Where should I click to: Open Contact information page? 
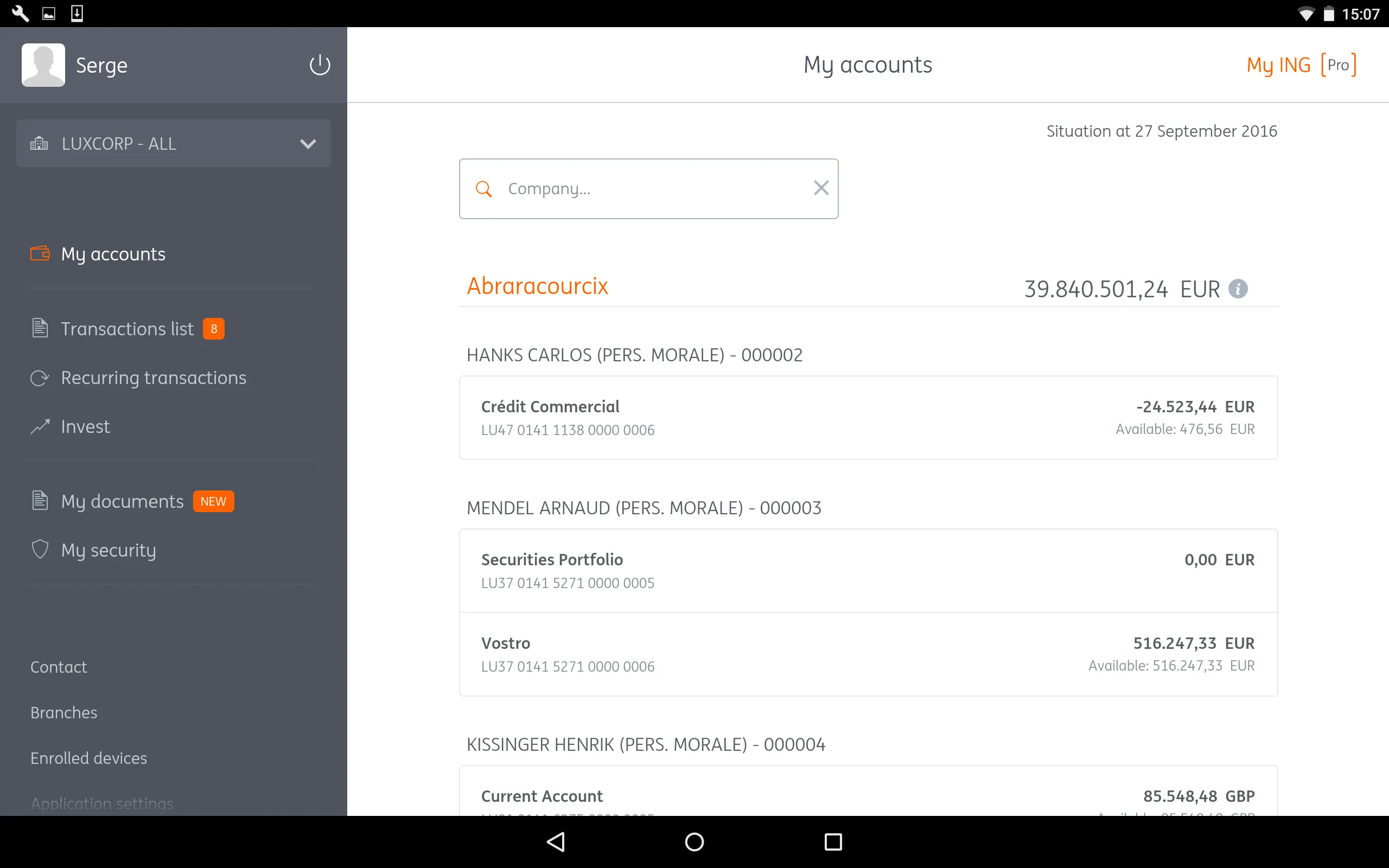[58, 667]
